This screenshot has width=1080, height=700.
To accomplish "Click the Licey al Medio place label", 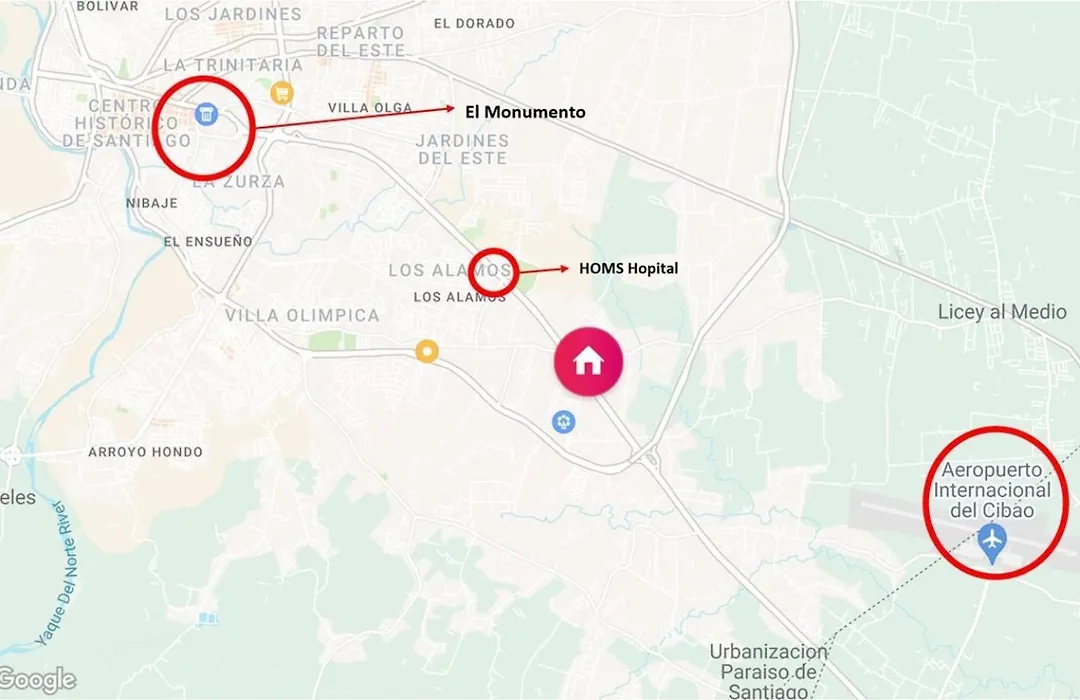I will (x=1002, y=311).
